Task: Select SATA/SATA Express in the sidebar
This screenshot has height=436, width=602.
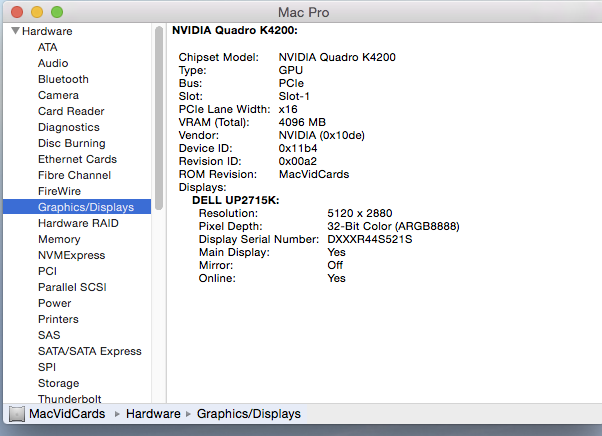Action: click(x=90, y=352)
